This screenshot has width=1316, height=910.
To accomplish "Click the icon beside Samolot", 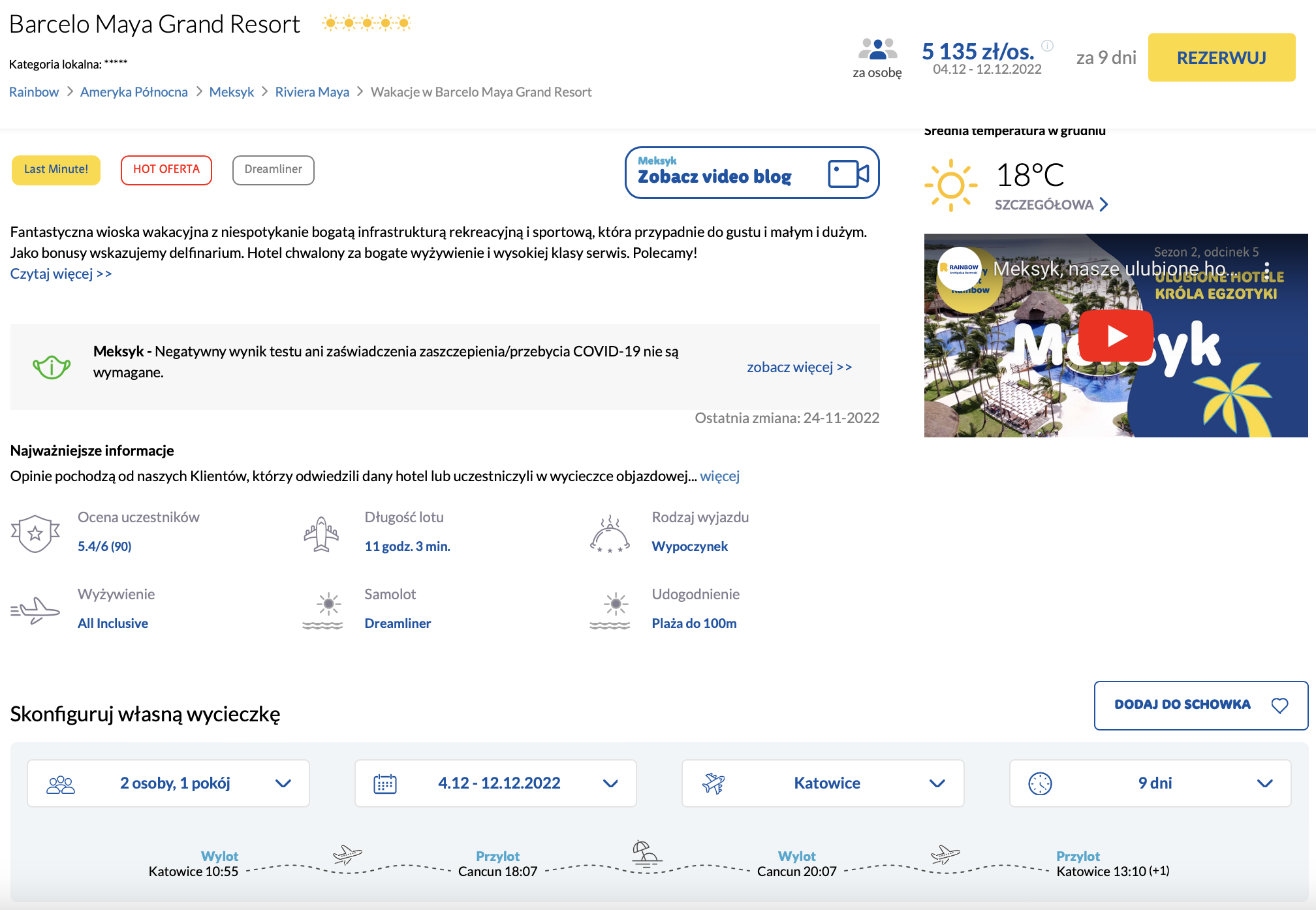I will pyautogui.click(x=322, y=610).
